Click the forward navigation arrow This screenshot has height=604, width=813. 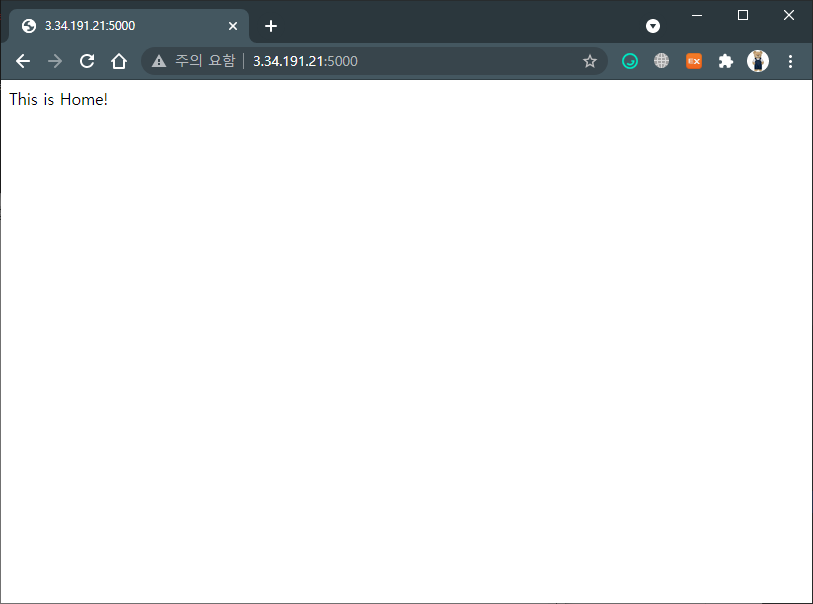55,61
